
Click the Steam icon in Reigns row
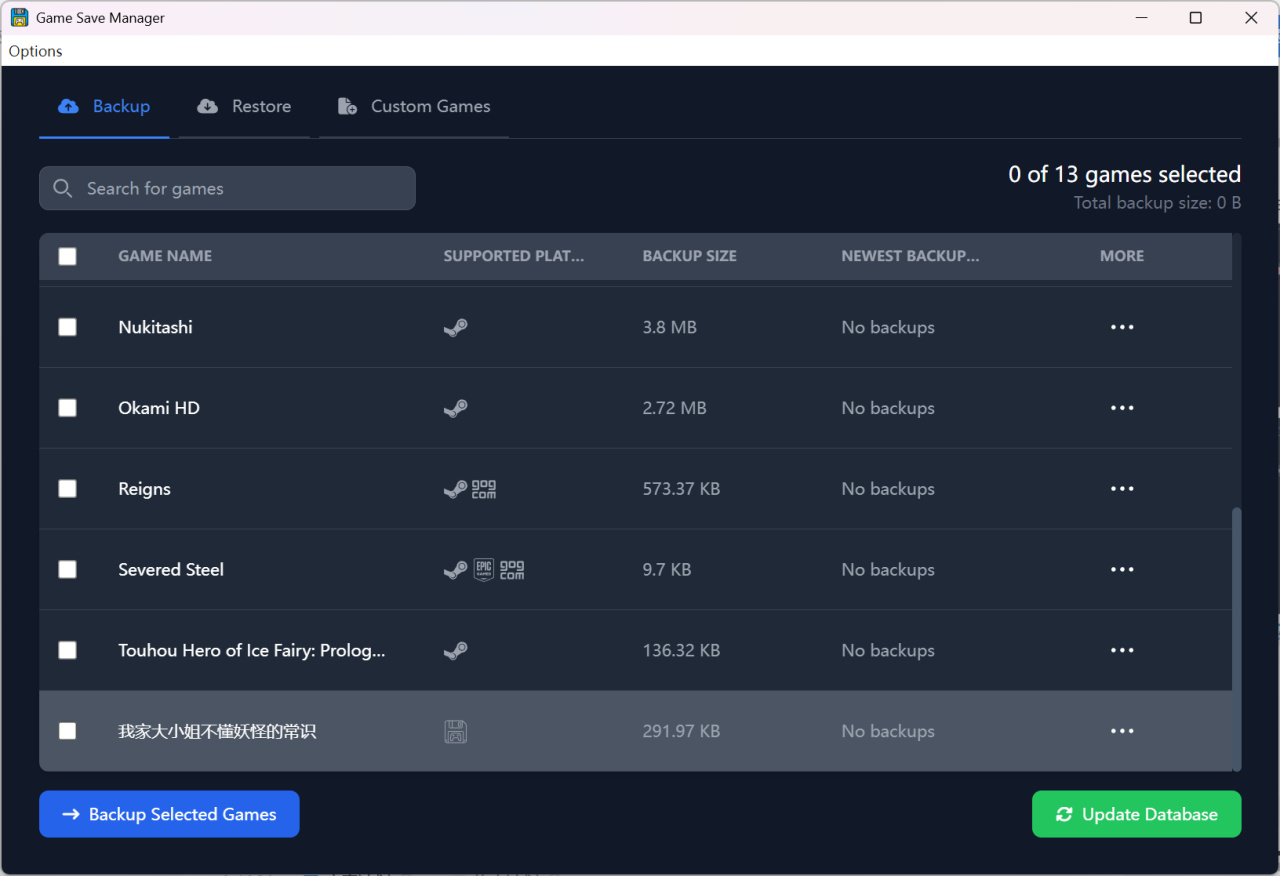click(455, 489)
